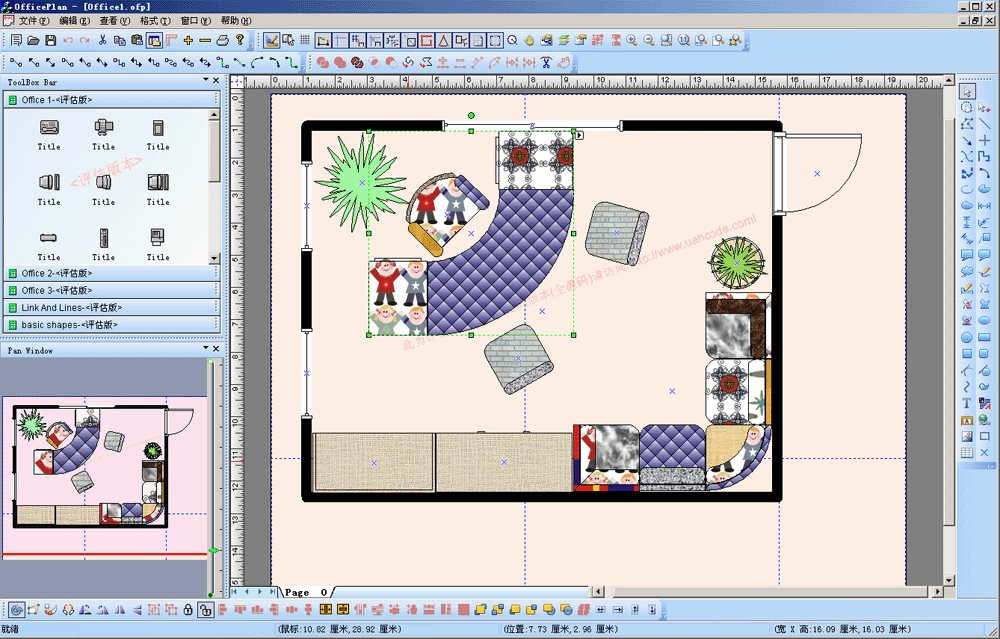
Task: Toggle the lock icon in bottom toolbar
Action: (x=187, y=609)
